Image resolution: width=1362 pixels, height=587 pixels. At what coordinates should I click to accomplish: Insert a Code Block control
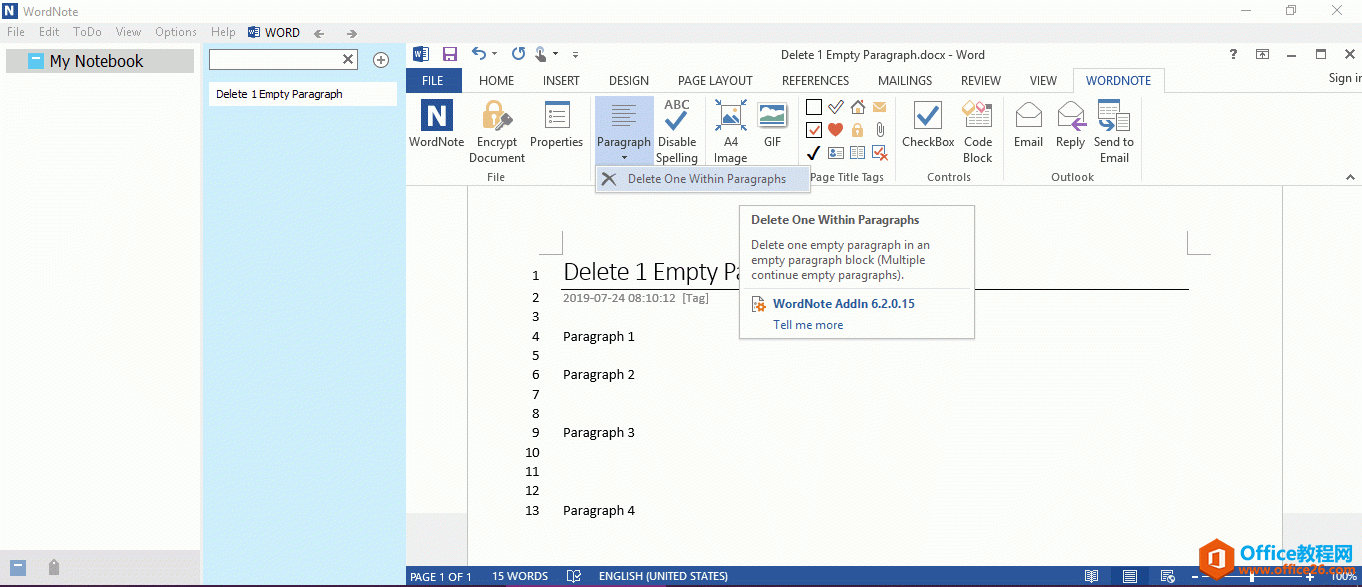(977, 118)
